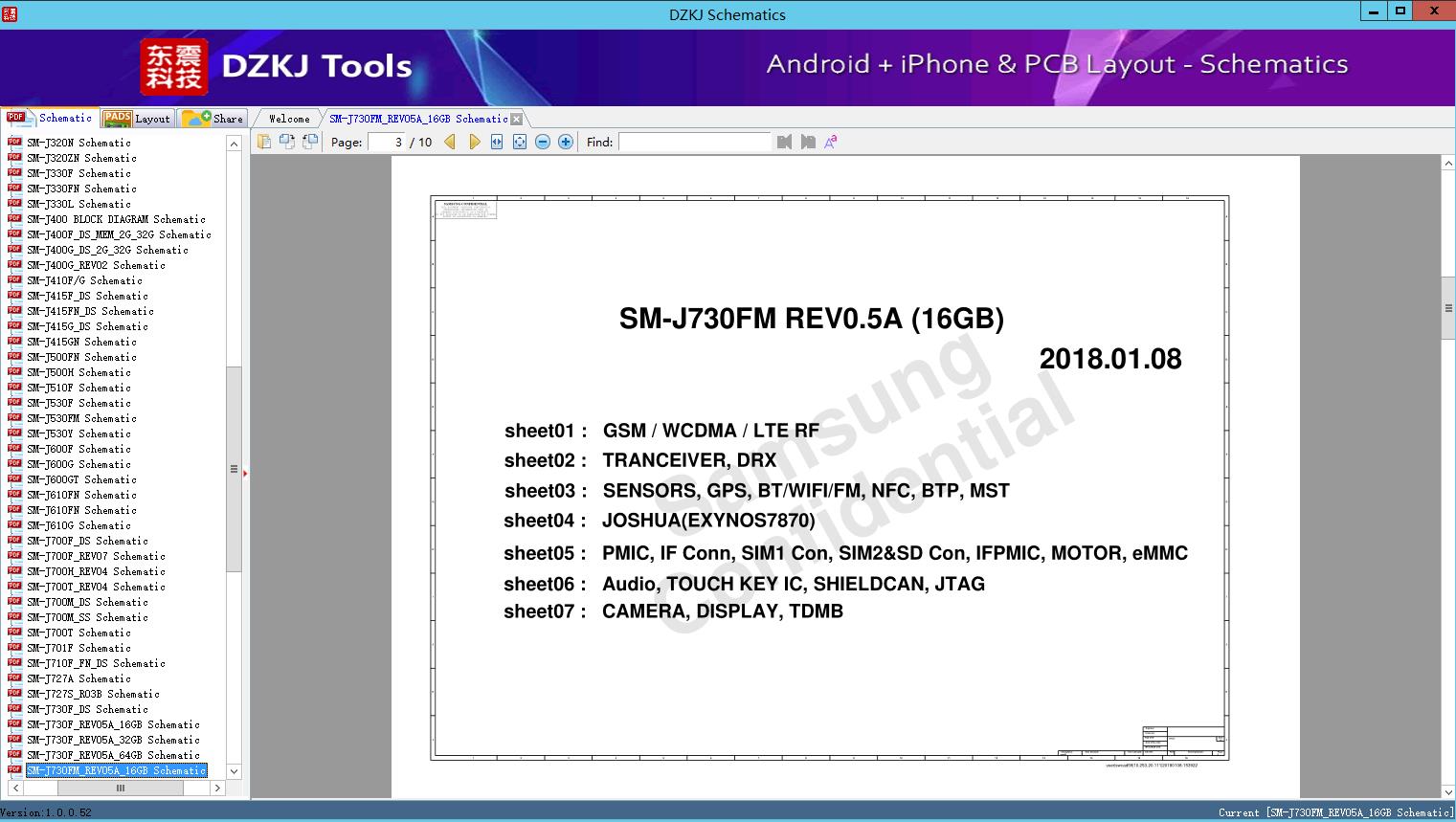The image size is (1456, 822).
Task: Click the Version:1.0.0.52 status text
Action: click(x=46, y=812)
